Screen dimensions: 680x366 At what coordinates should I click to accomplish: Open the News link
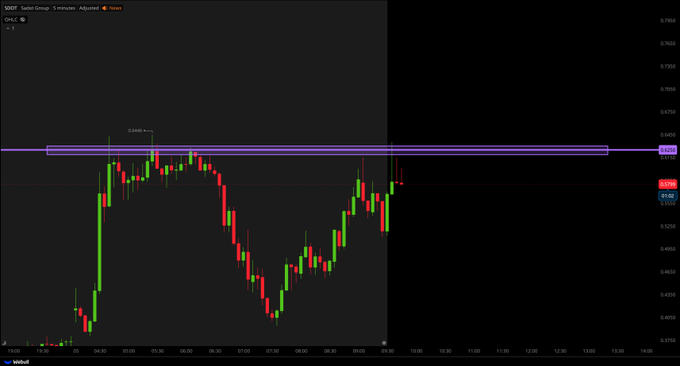pos(115,8)
